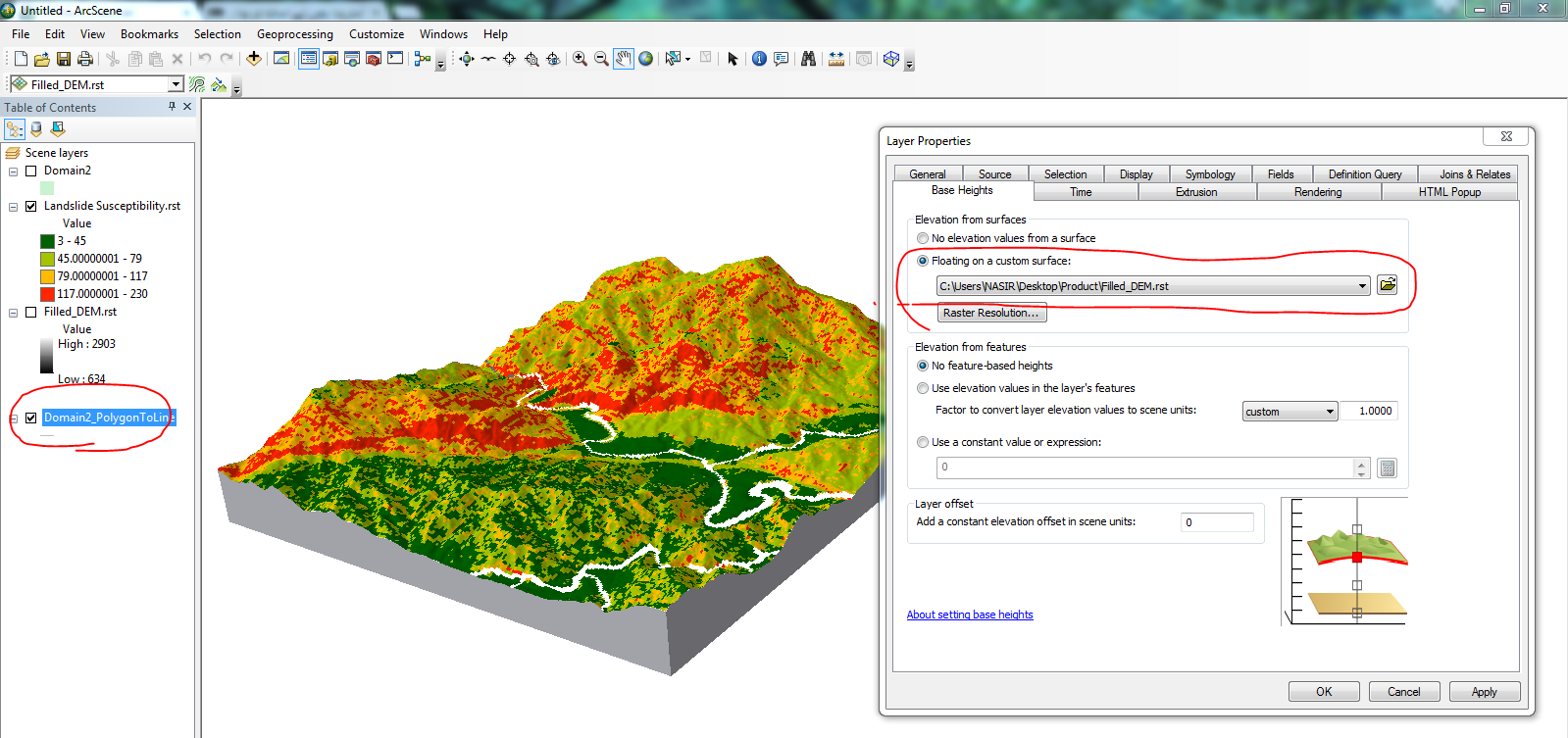Select the Zoom Out tool

[x=601, y=59]
